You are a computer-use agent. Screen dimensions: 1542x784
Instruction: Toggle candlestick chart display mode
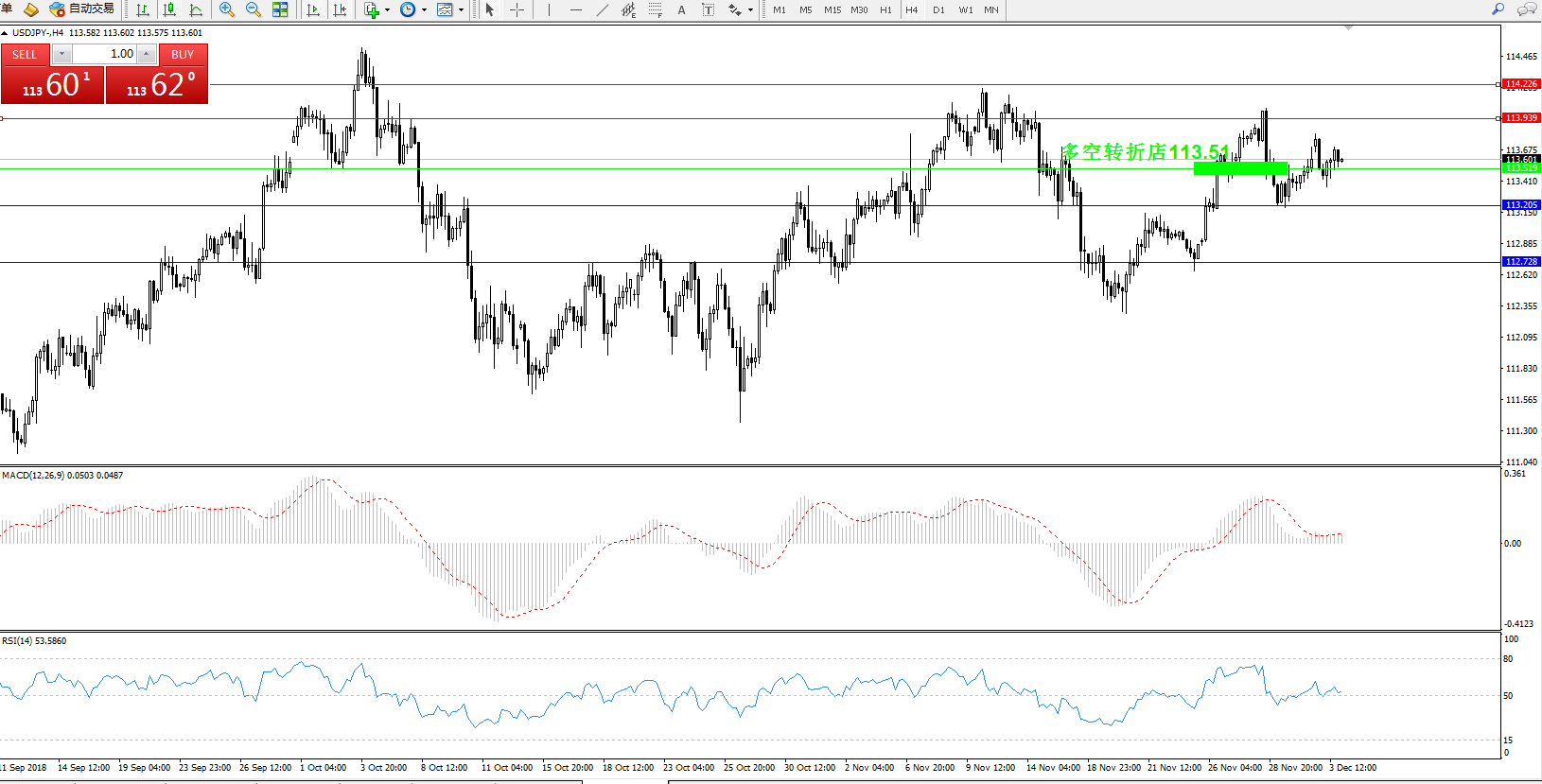pyautogui.click(x=169, y=9)
